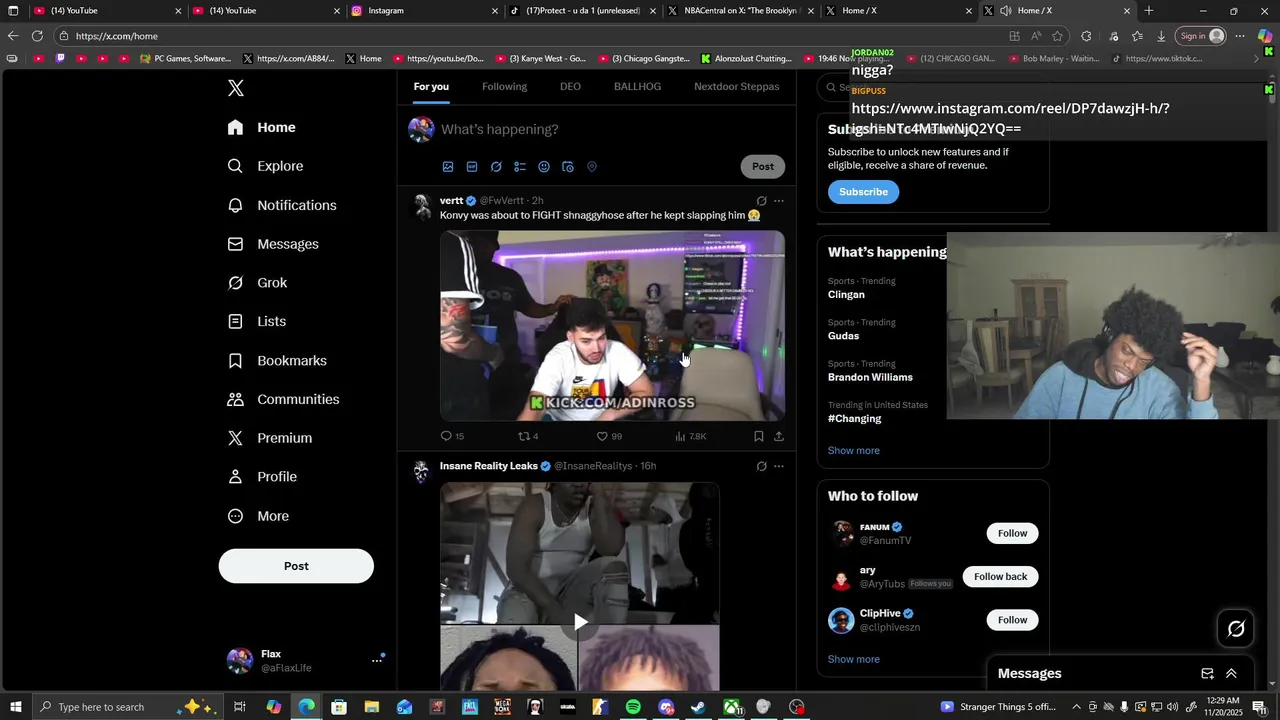The width and height of the screenshot is (1280, 720).
Task: Open more options on Insane Reality Leaks post
Action: click(x=779, y=466)
